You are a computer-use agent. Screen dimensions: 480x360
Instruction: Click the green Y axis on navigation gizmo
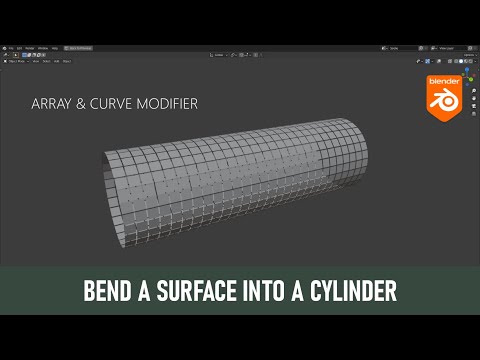coord(471,80)
